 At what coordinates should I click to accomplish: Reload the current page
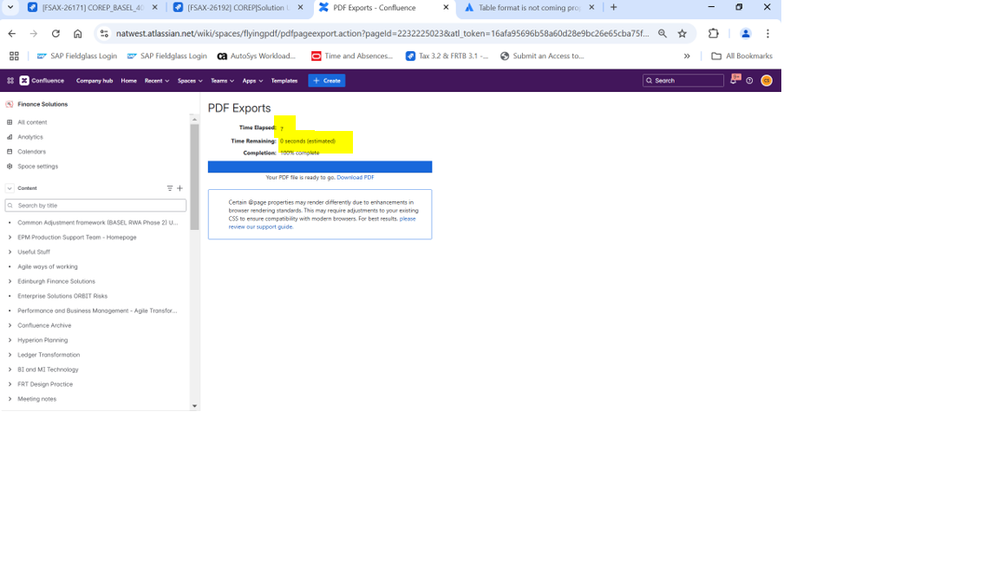click(55, 33)
